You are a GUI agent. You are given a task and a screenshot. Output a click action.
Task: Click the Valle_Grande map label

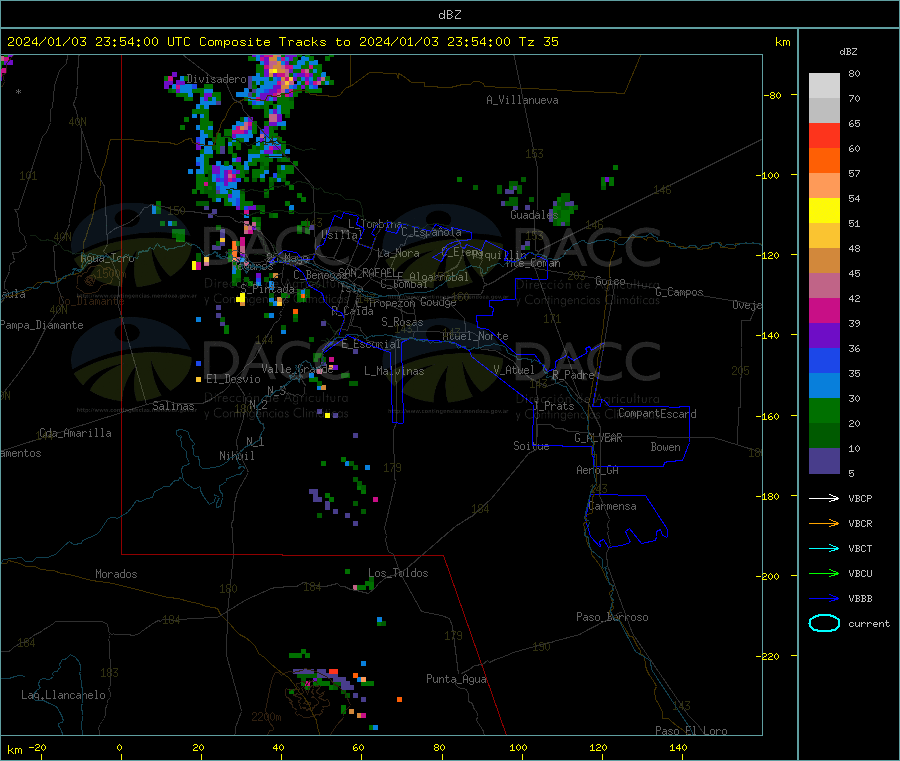(297, 369)
